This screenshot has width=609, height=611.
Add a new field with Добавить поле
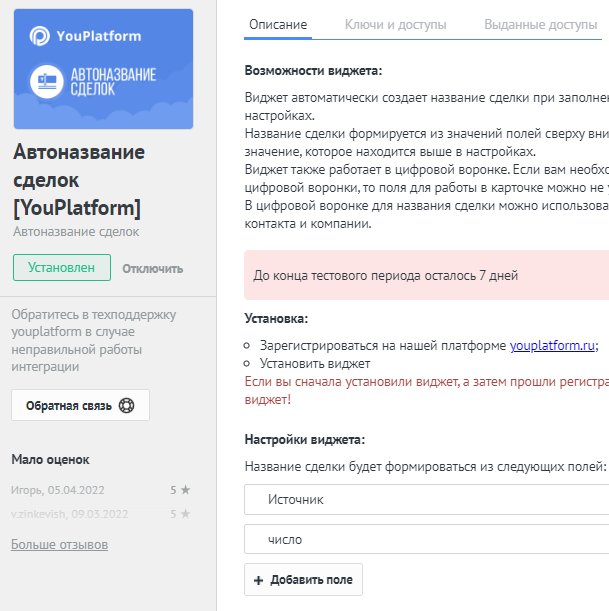(x=303, y=579)
